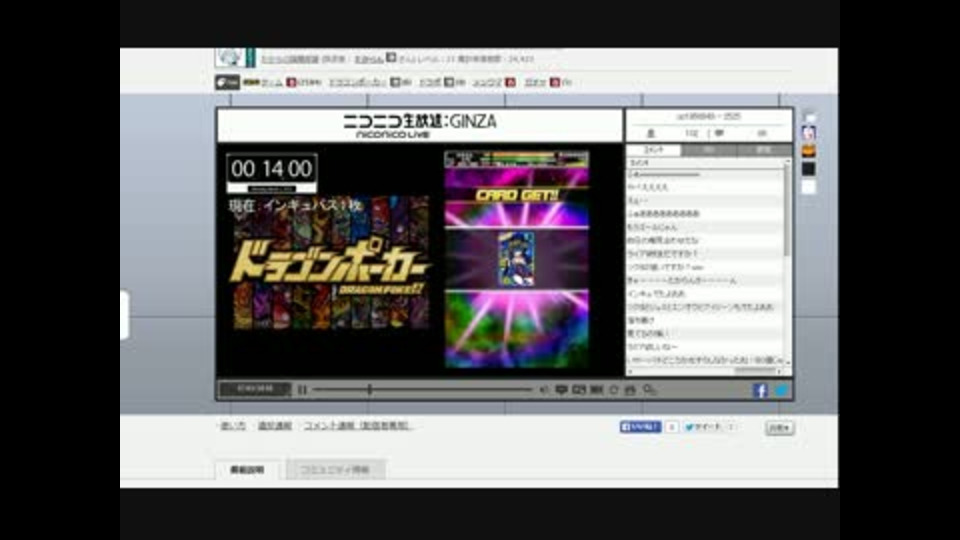Screen dimensions: 960x540
Task: Toggle the comment display speech-bubble icon
Action: [x=561, y=389]
